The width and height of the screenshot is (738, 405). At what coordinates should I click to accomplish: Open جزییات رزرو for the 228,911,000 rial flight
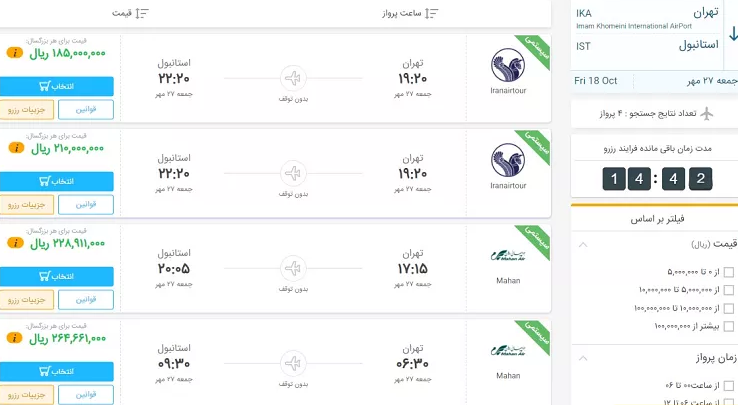[23, 299]
